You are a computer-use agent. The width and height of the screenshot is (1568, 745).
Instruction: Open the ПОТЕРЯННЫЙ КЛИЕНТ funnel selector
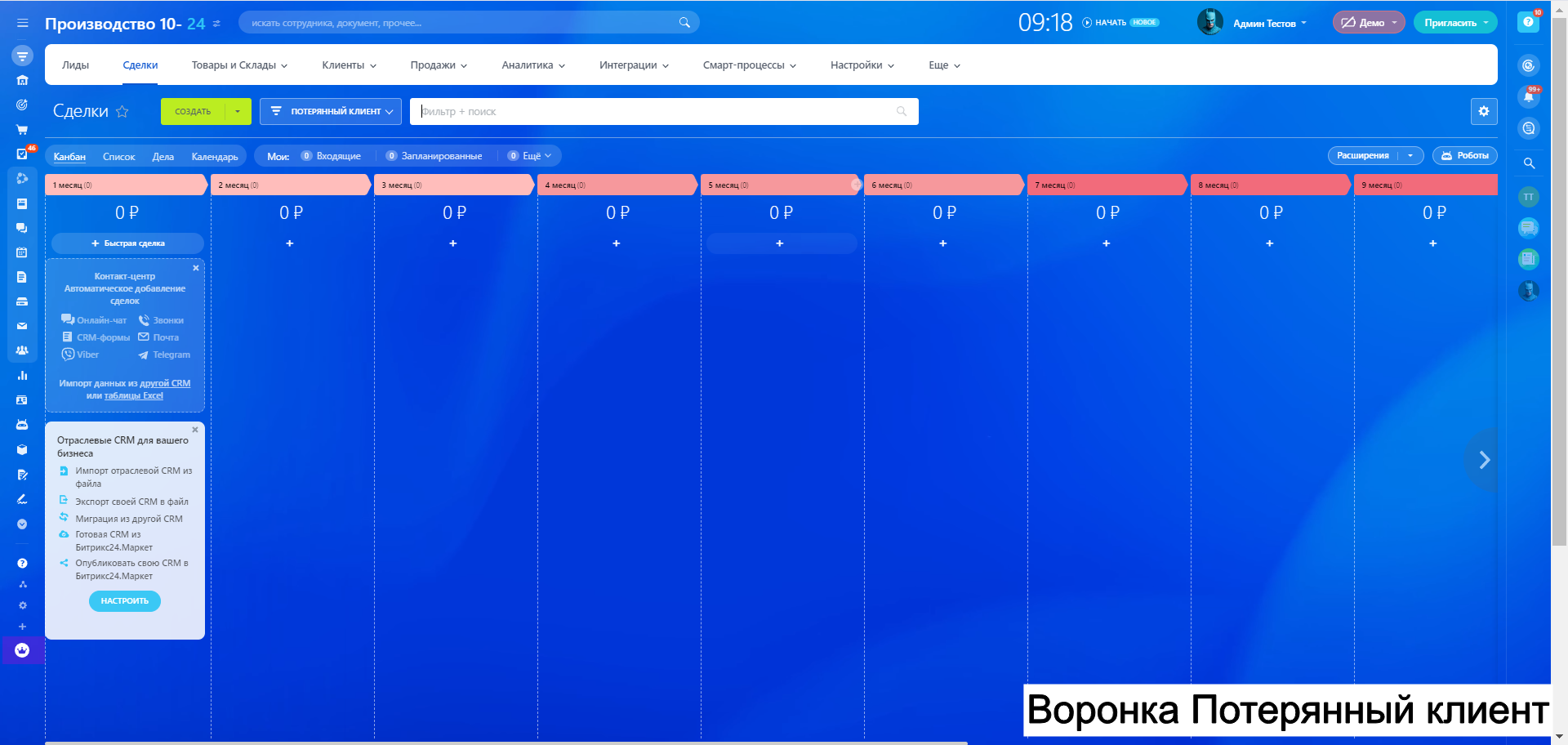pos(331,111)
